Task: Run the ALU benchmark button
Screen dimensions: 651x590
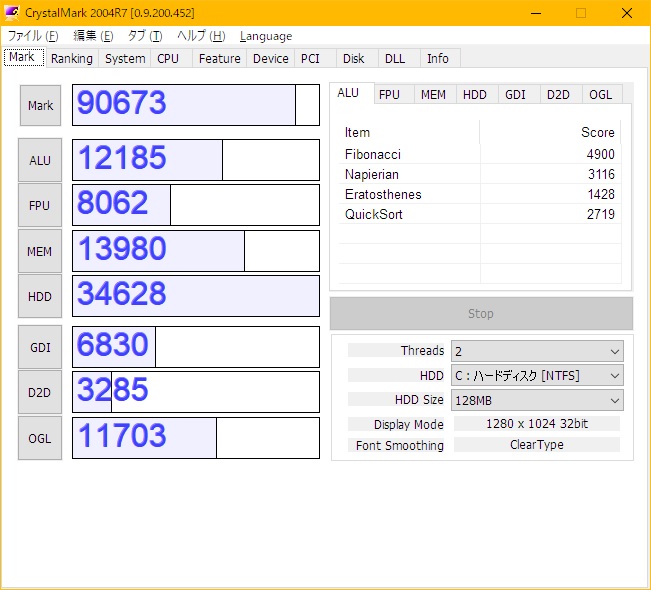Action: pyautogui.click(x=40, y=160)
